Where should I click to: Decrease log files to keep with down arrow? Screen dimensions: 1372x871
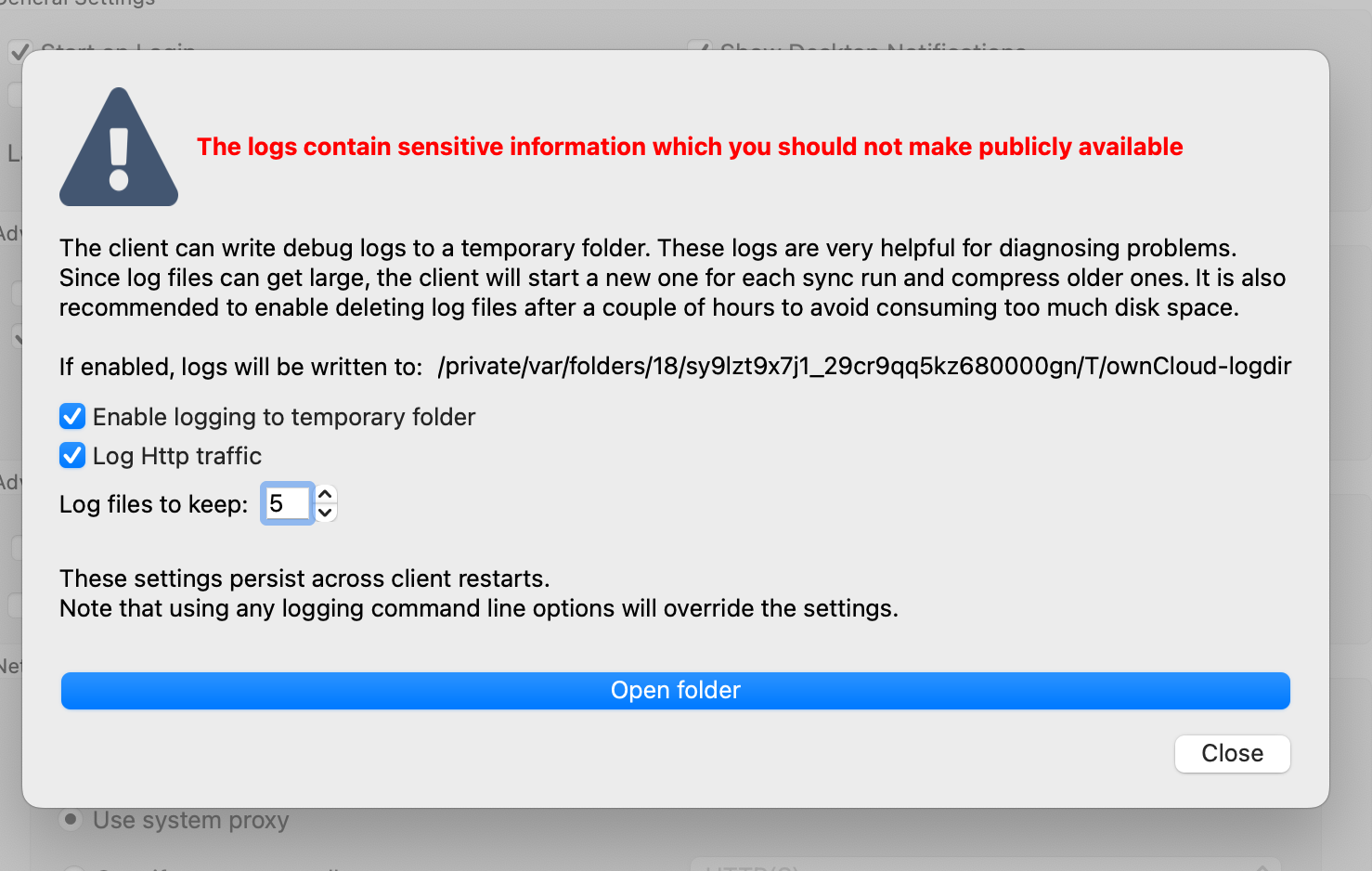click(x=324, y=513)
